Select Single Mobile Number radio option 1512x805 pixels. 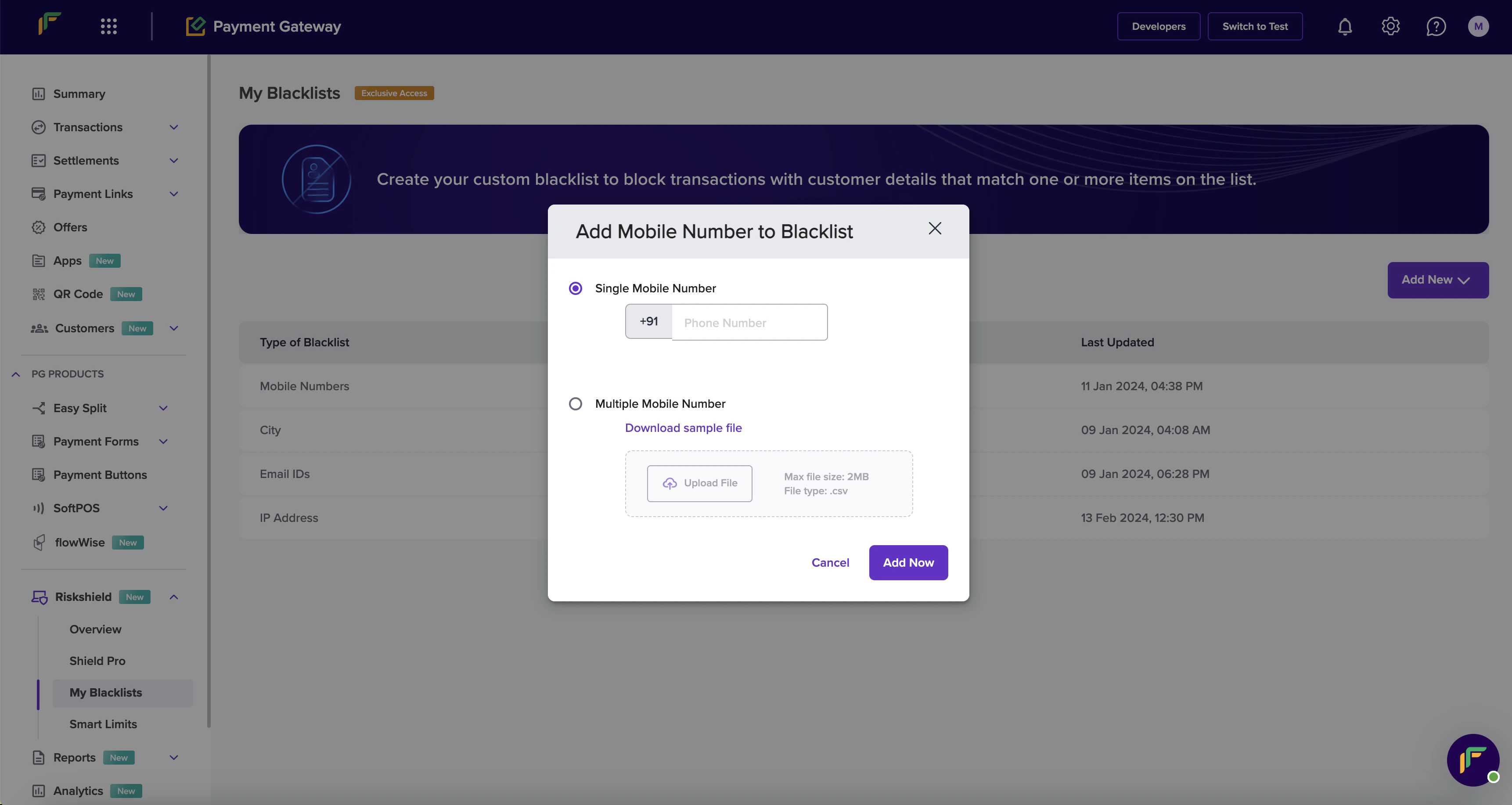click(575, 288)
